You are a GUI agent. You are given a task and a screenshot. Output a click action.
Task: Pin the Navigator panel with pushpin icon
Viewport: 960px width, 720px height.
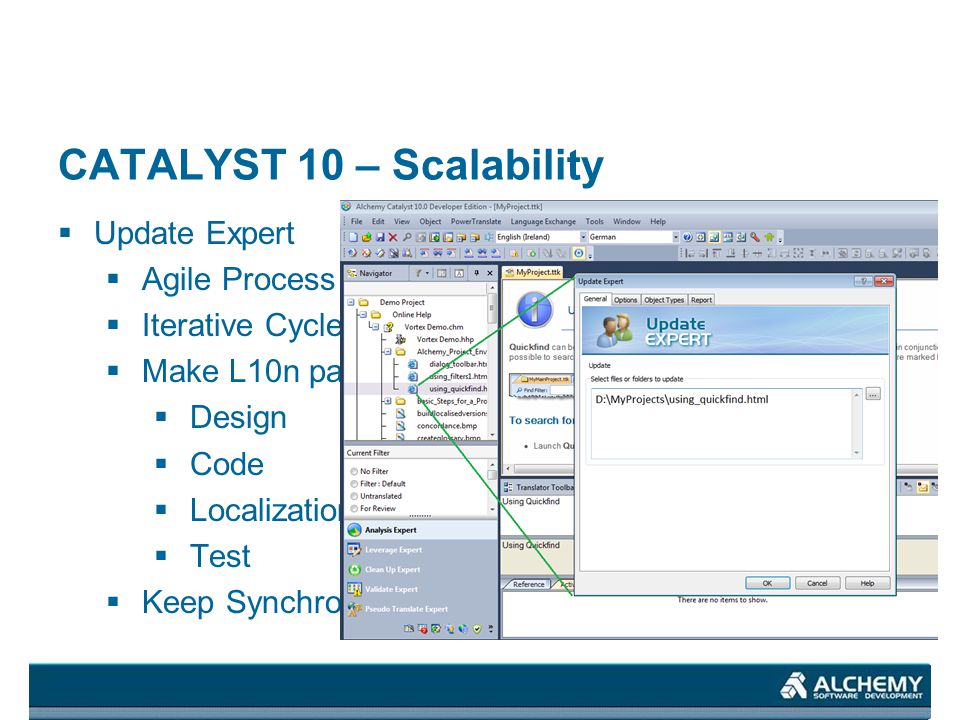[x=476, y=273]
